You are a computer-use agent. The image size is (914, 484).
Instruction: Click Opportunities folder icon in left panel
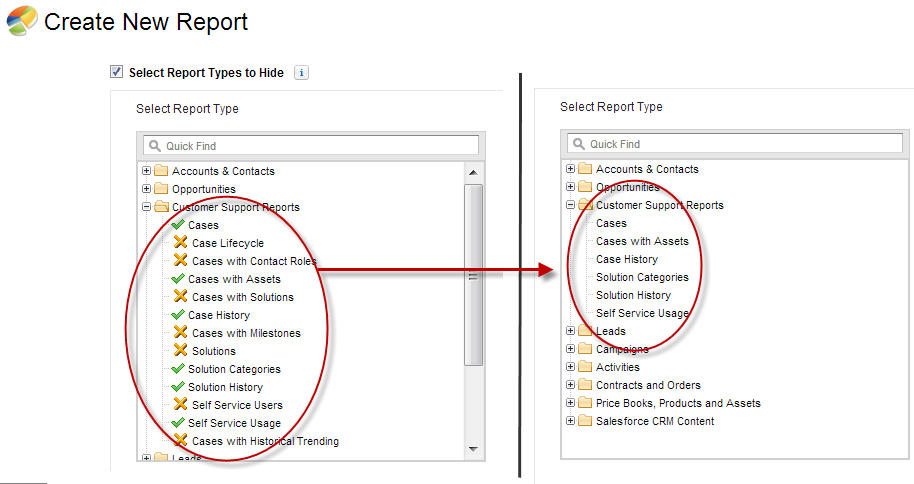(x=161, y=189)
